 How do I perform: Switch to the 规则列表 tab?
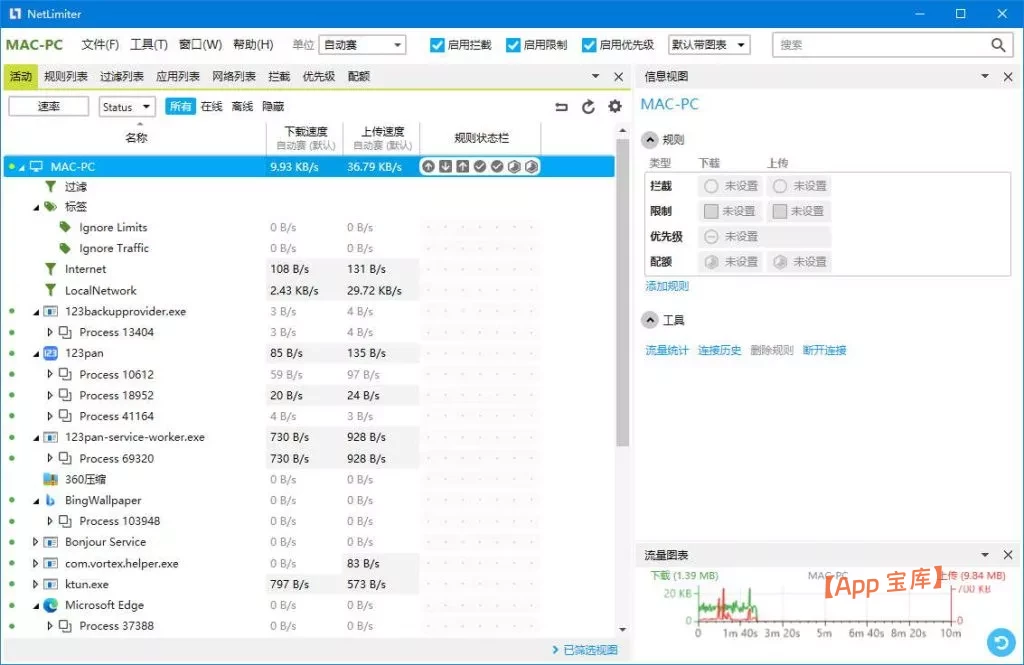[x=66, y=77]
